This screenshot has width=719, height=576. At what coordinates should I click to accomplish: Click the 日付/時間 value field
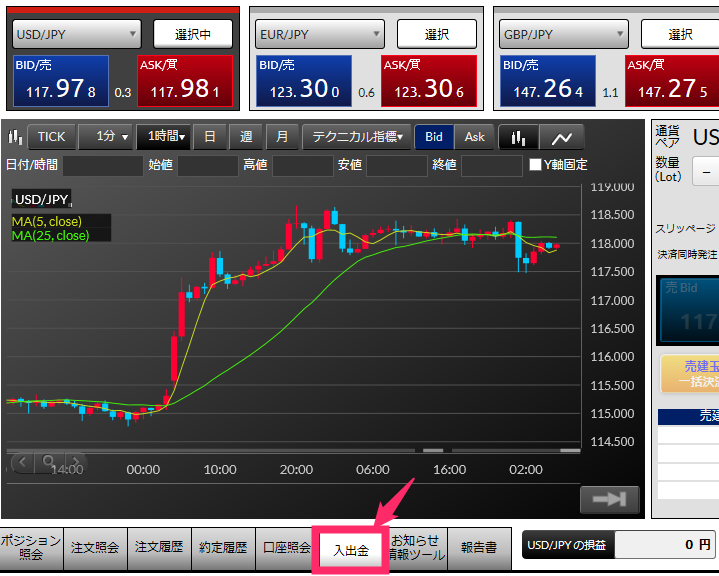103,166
